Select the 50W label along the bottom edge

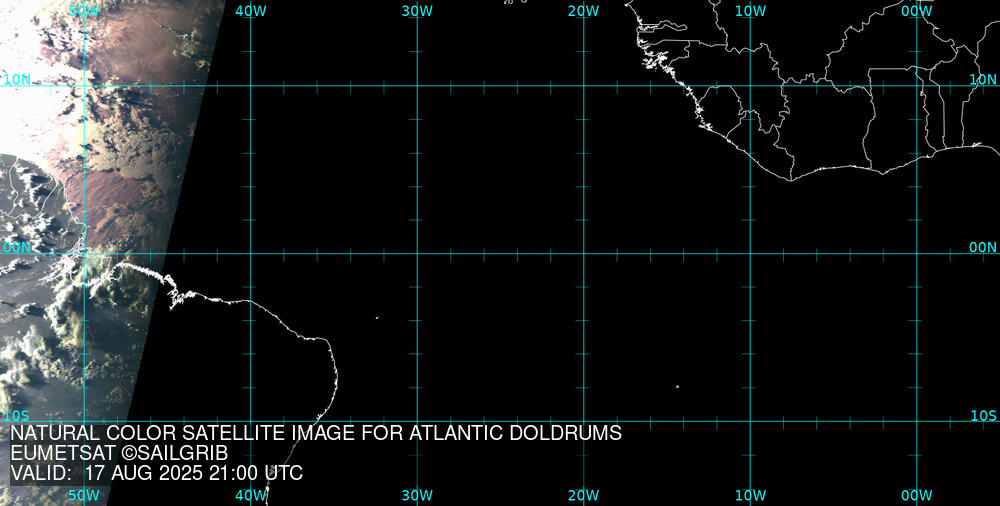84,495
